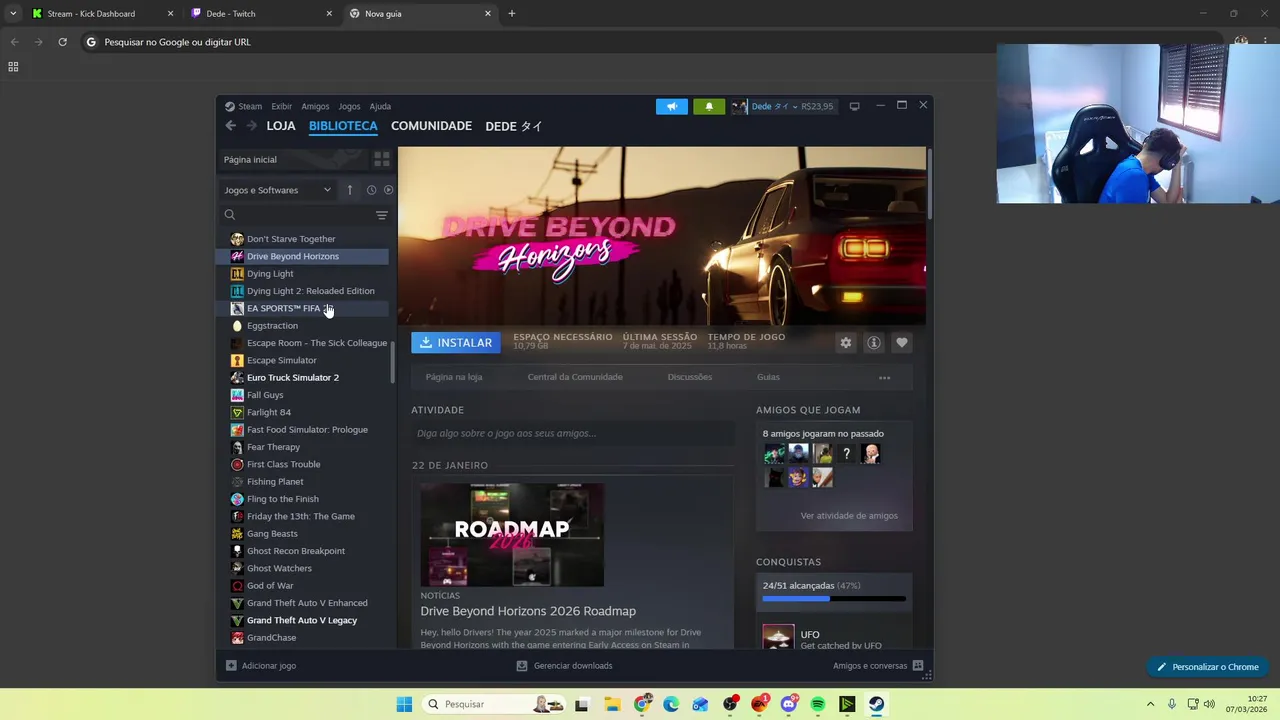This screenshot has height=720, width=1280.
Task: Open the announcements megaphone icon in Steam
Action: pyautogui.click(x=672, y=106)
